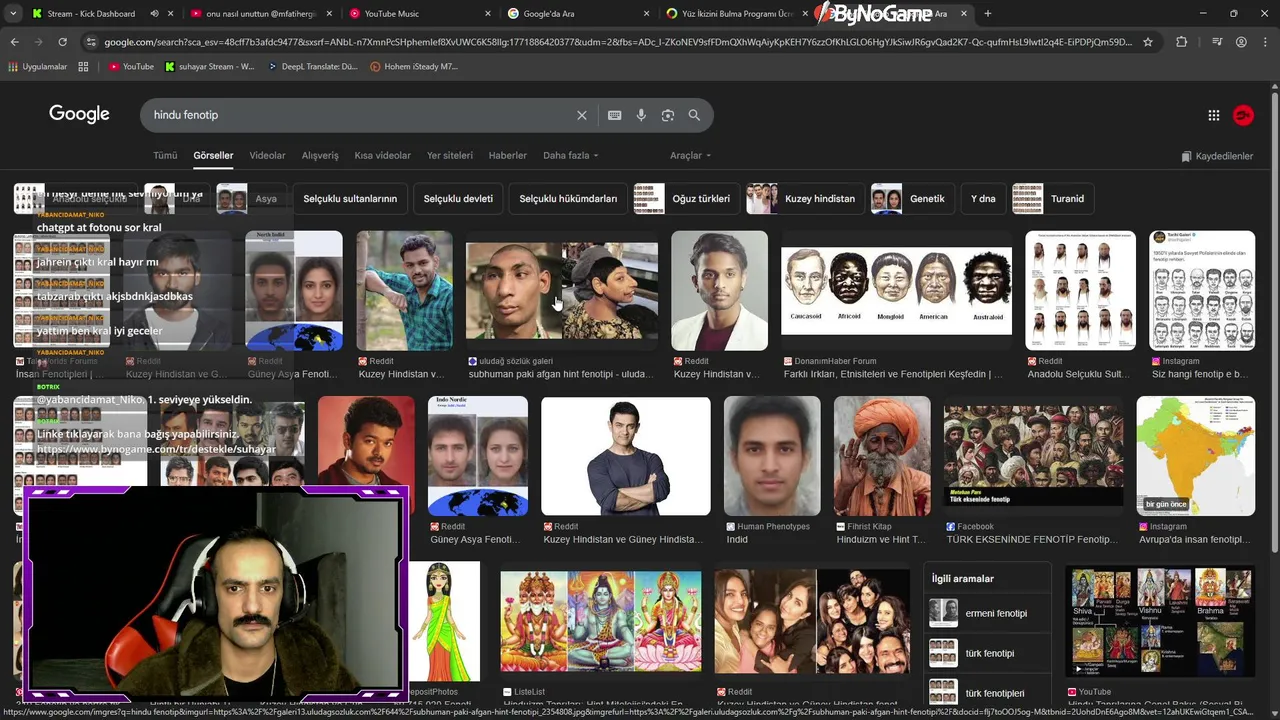This screenshot has height=720, width=1280.
Task: Open media controls icon in Chrome toolbar
Action: [x=1216, y=42]
